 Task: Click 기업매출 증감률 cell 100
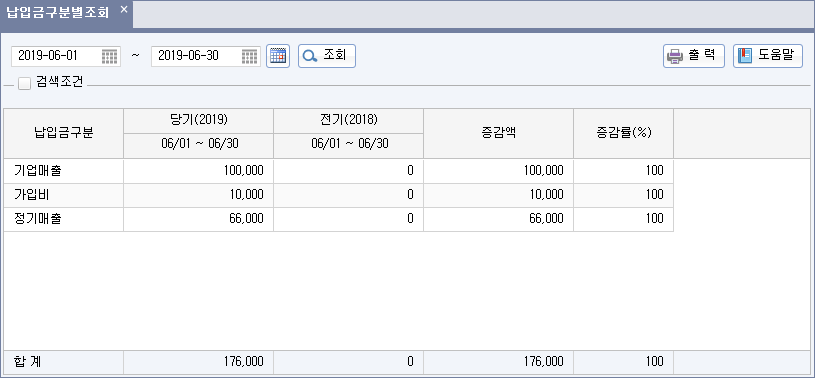click(624, 171)
